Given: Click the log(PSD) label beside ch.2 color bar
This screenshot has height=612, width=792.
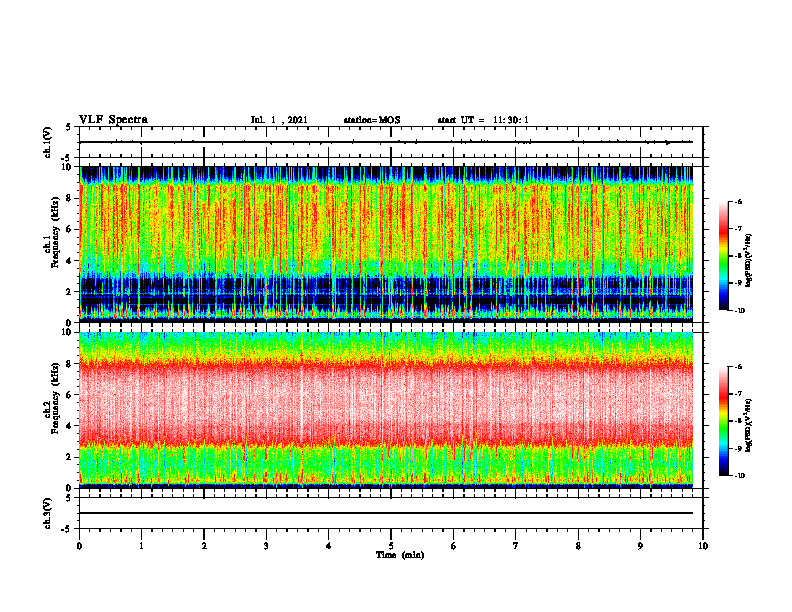Looking at the screenshot, I should pyautogui.click(x=750, y=425).
